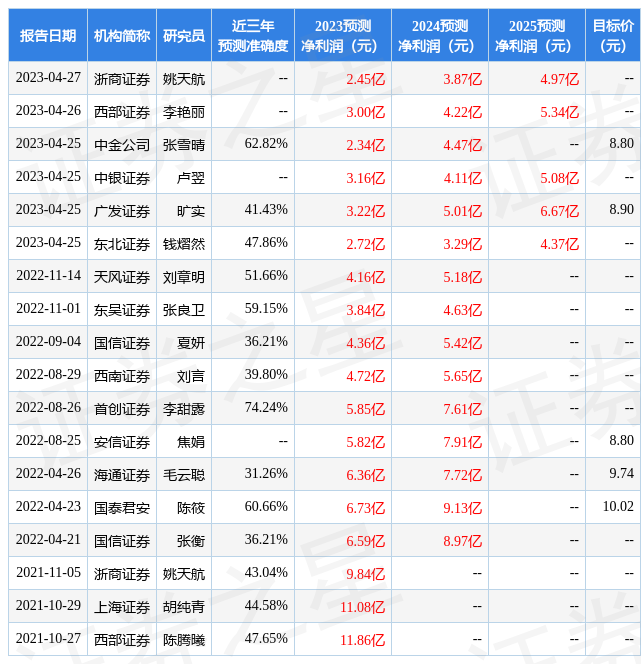Click the 报告日期 column header
The image size is (641, 664).
coord(48,36)
